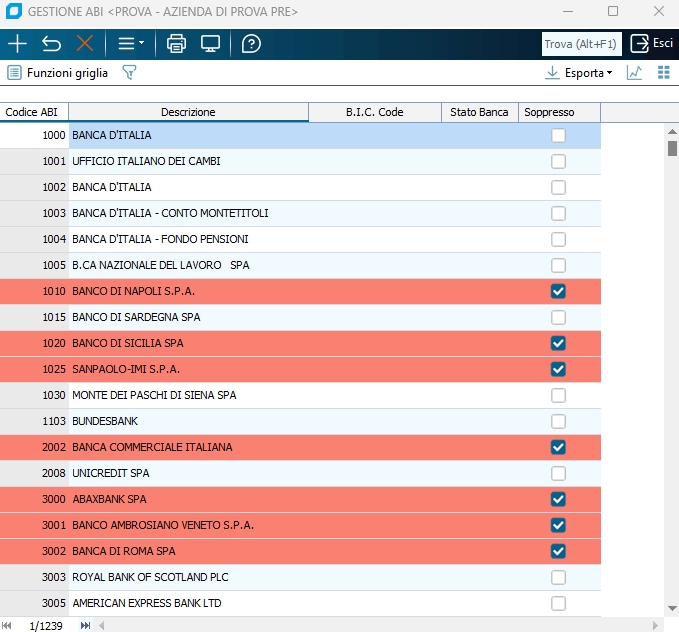Click the filter funnel icon

point(129,73)
